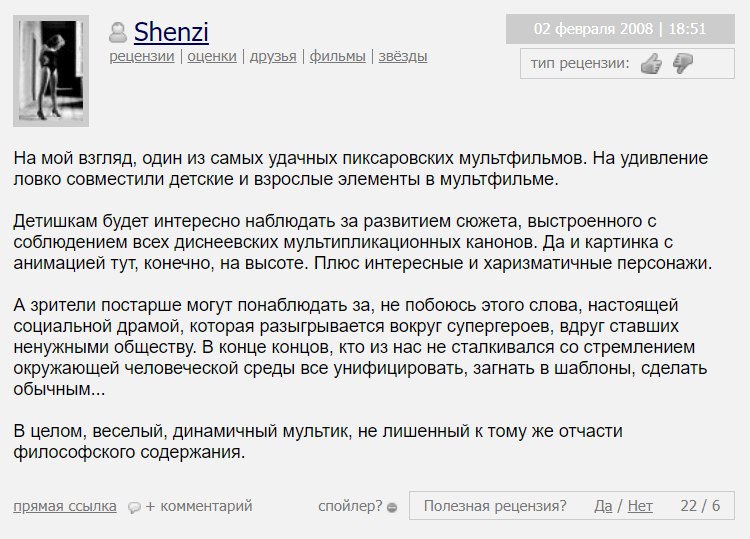Screen dimensions: 750x539
Task: Go to the рецензии section
Action: [x=142, y=57]
